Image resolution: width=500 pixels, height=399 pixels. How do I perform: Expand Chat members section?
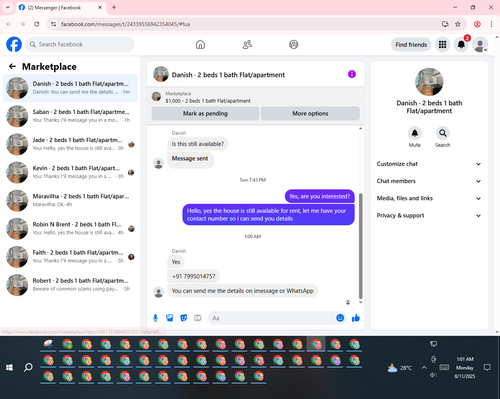429,181
